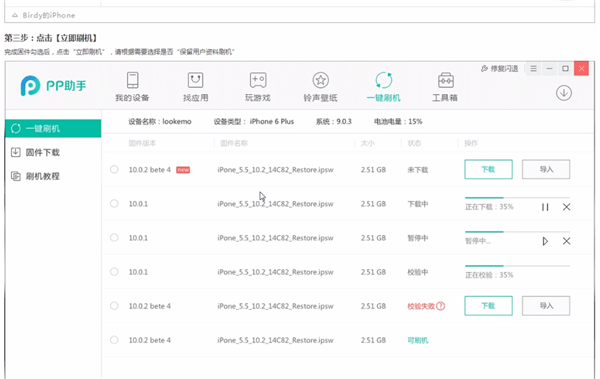
Task: Click the iPhone 6 Plus device type
Action: coord(272,121)
